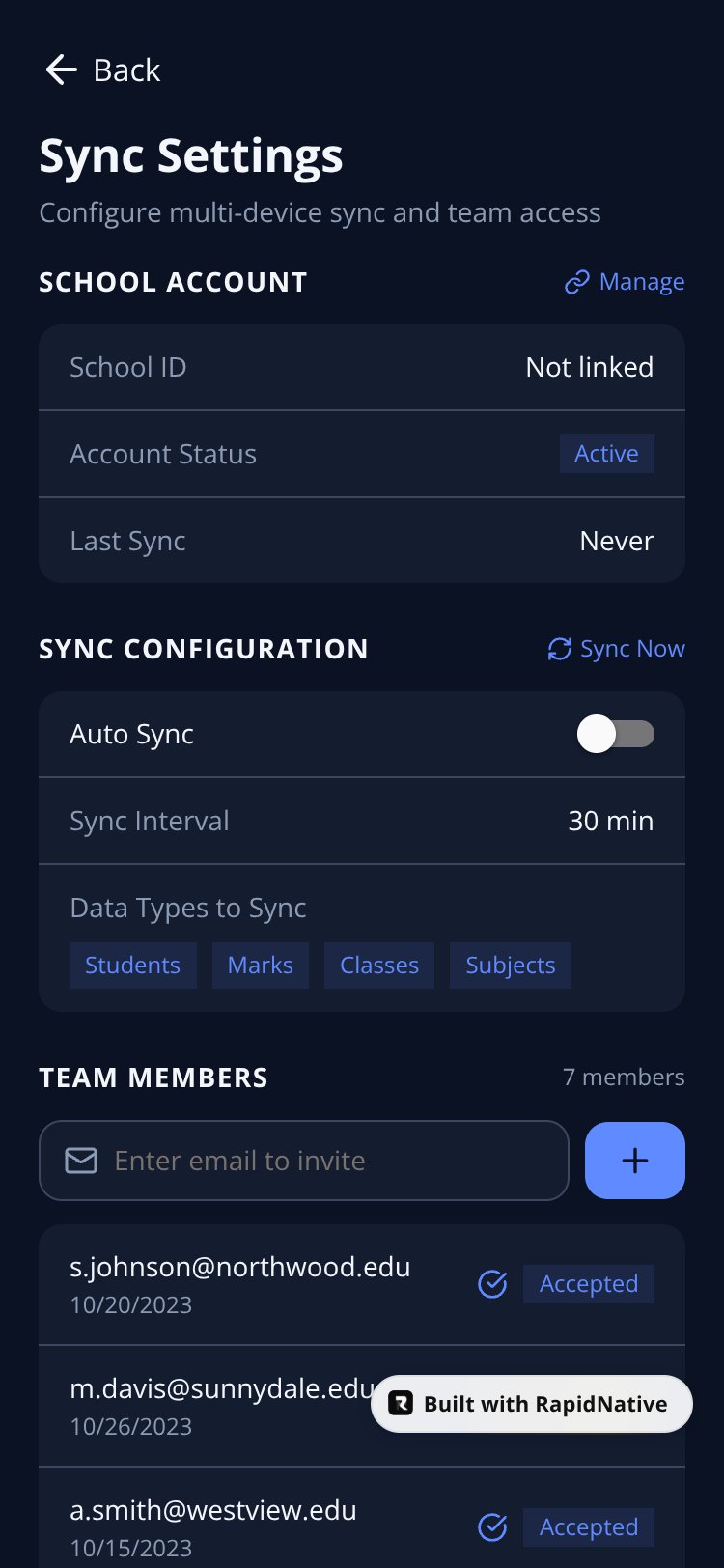
Task: Click the envelope icon in the invite field
Action: [x=81, y=1161]
